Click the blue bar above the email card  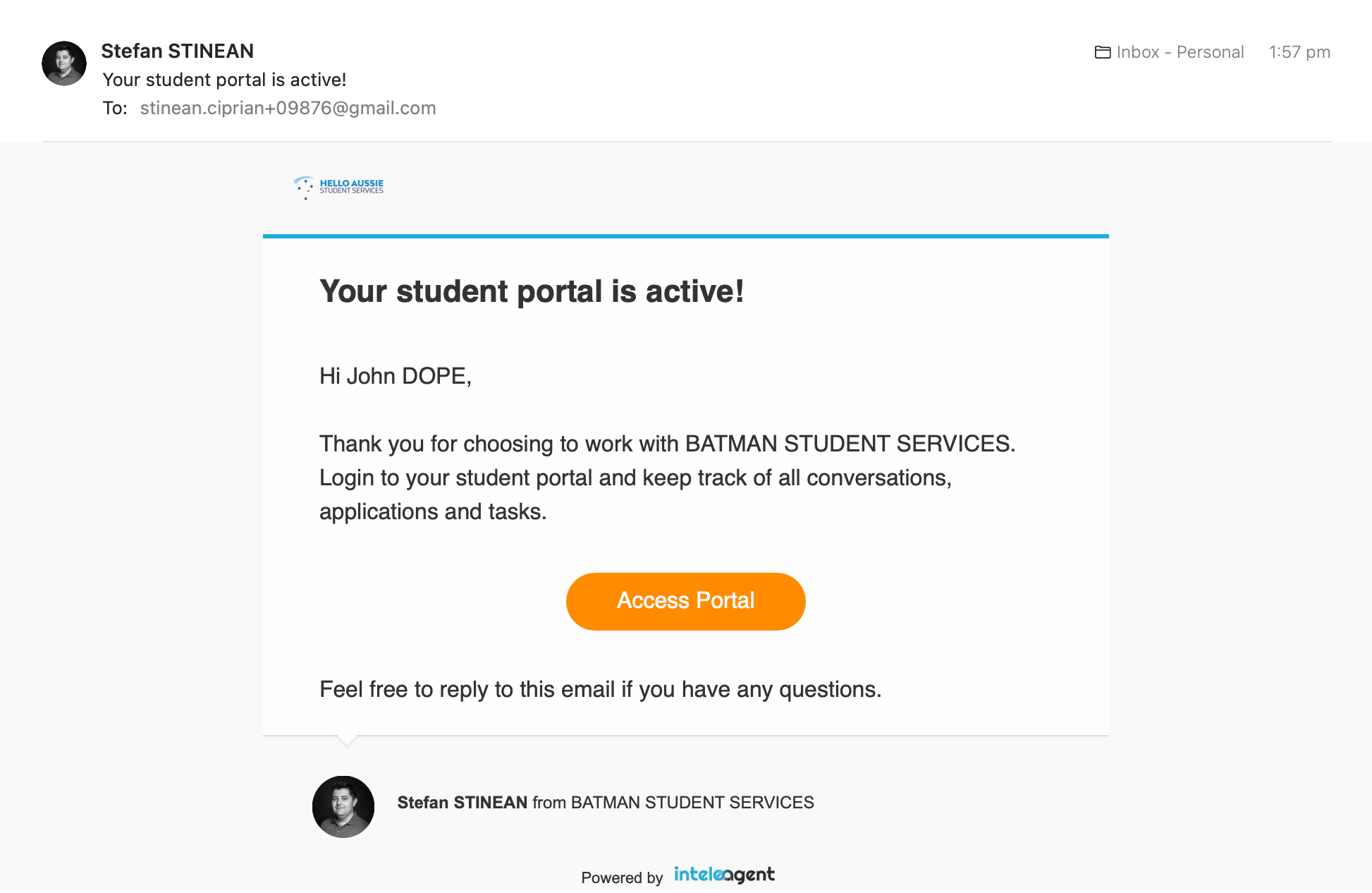[685, 236]
